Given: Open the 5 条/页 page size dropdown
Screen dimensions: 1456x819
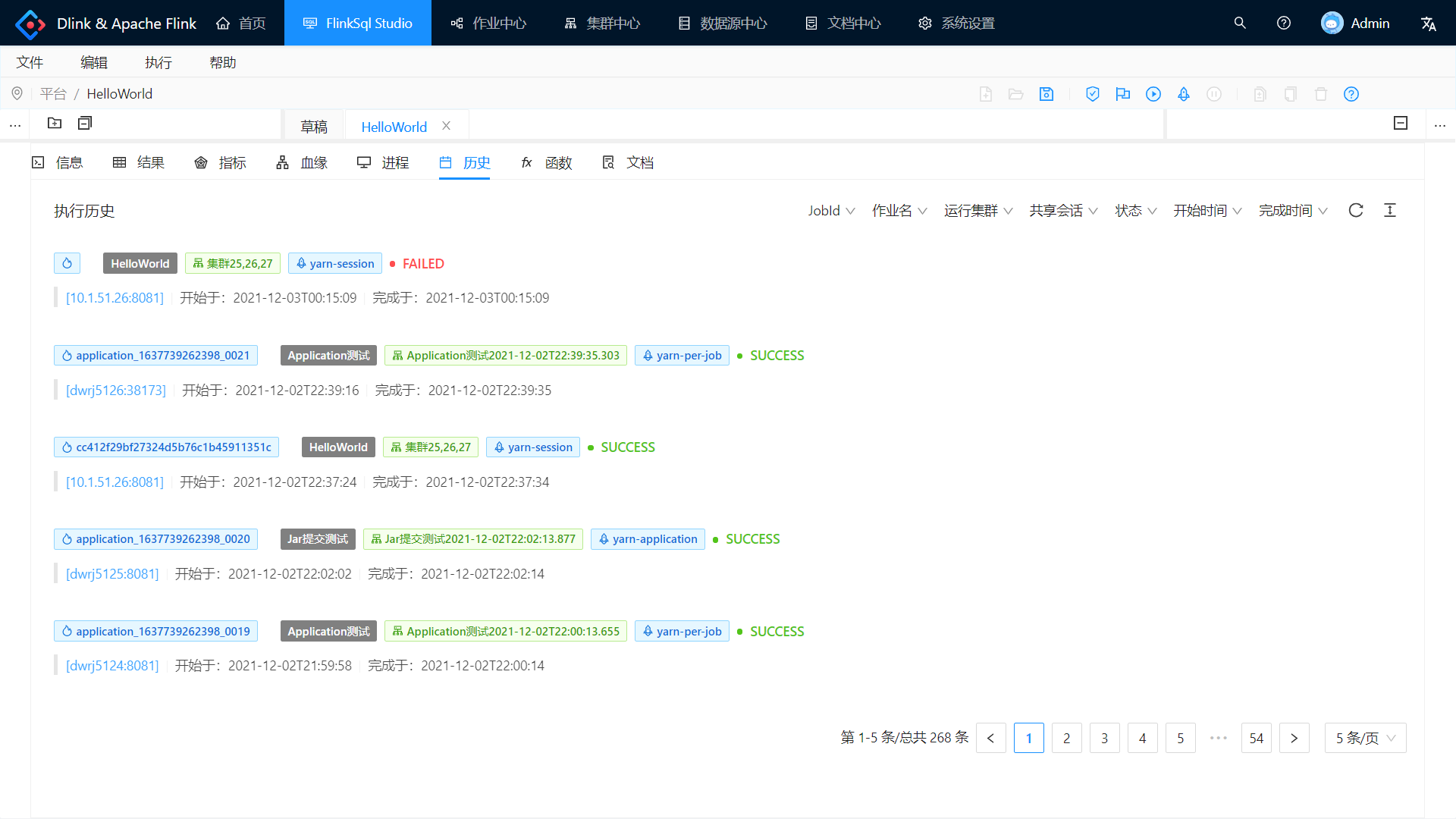Looking at the screenshot, I should click(x=1365, y=738).
